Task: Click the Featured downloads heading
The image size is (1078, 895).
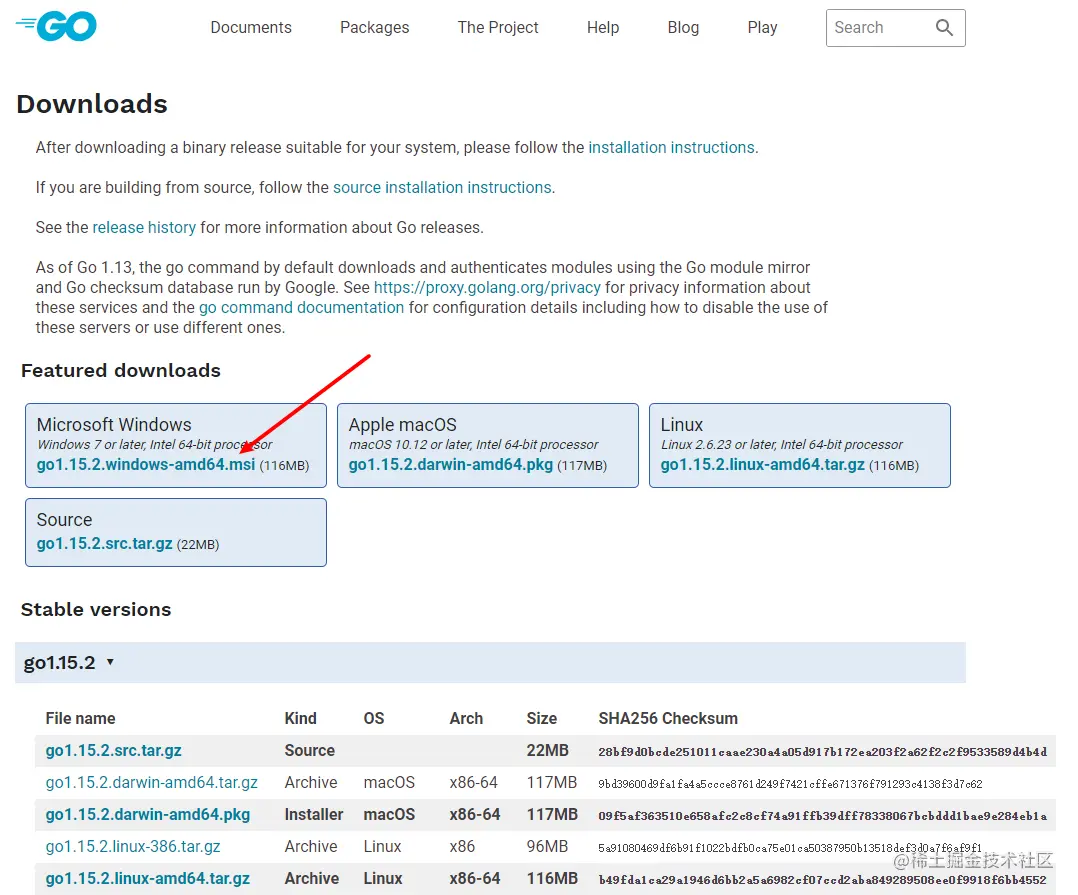Action: click(x=121, y=371)
